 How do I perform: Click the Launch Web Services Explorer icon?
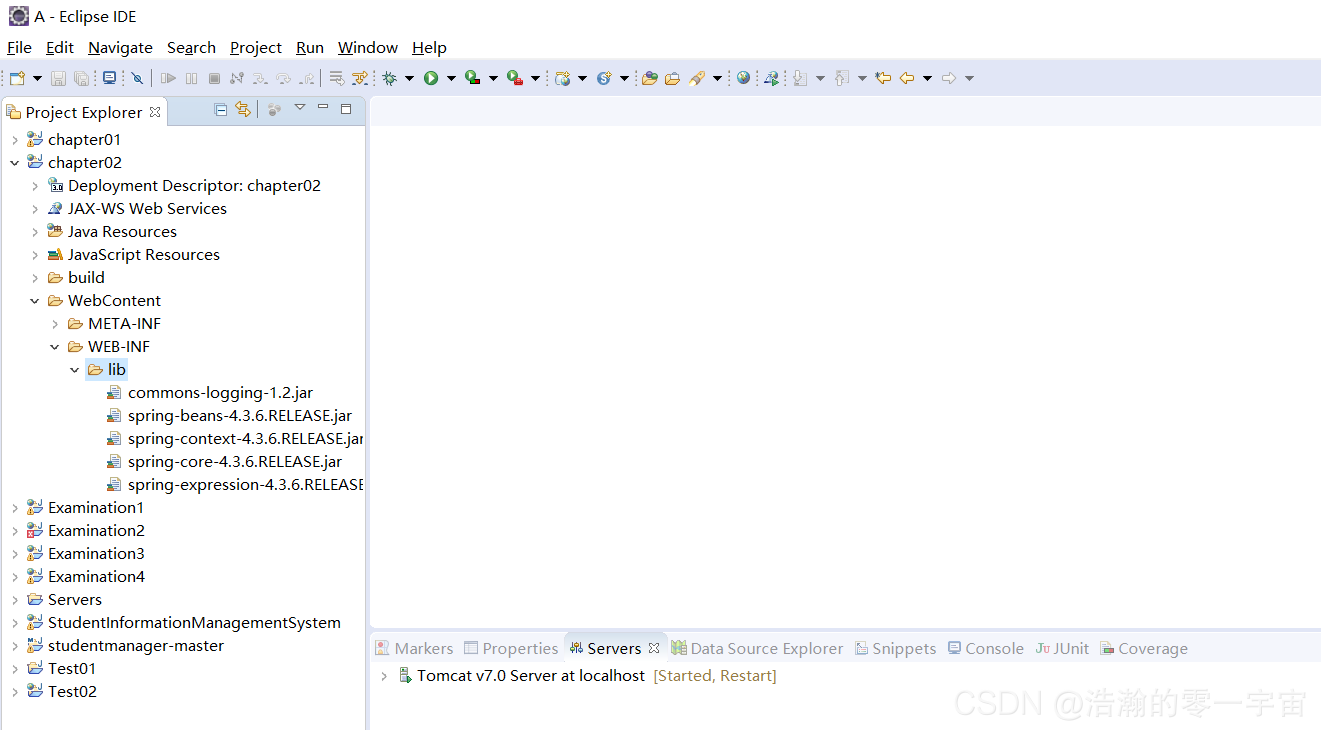tap(771, 78)
